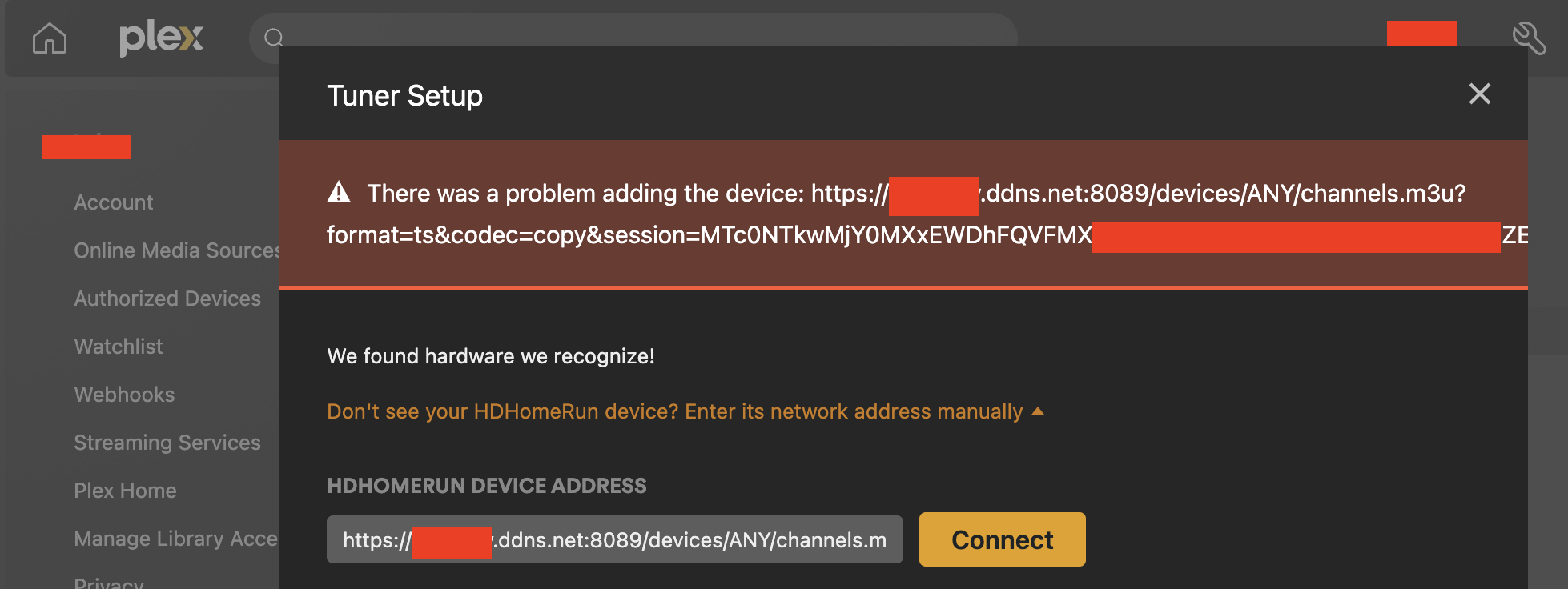Click the warning triangle in the error banner
The width and height of the screenshot is (1568, 589).
click(x=339, y=193)
